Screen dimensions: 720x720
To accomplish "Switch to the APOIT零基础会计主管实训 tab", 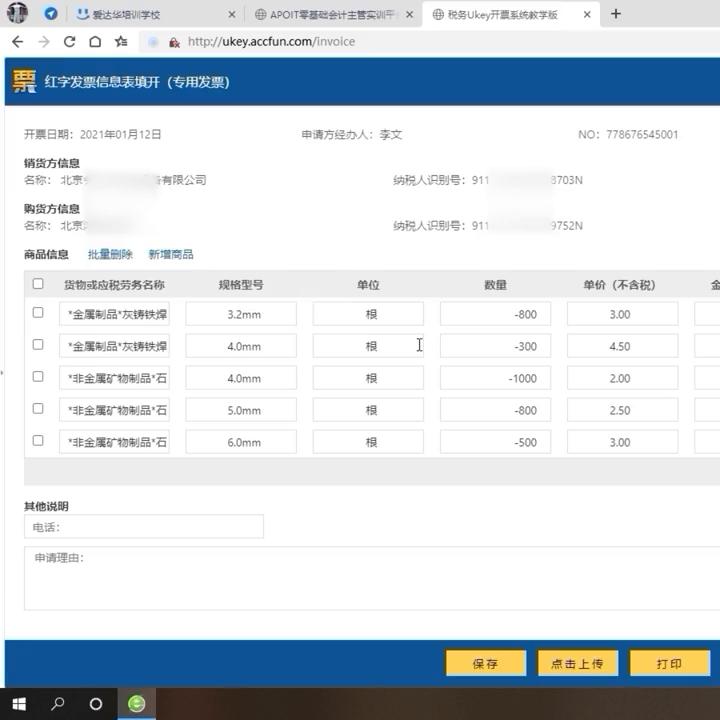I will pyautogui.click(x=333, y=15).
